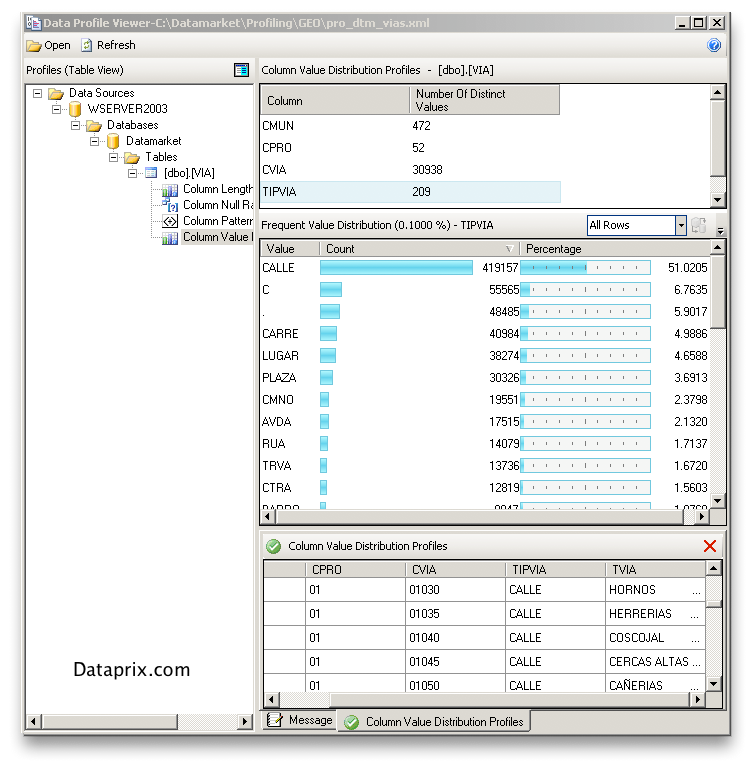Click the Column Length profile icon

click(x=170, y=190)
